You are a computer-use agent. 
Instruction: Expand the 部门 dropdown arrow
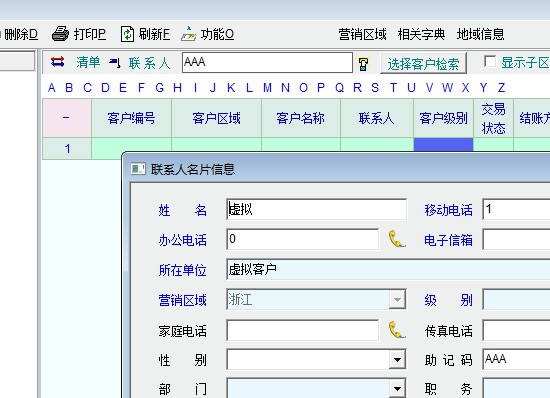[397, 388]
